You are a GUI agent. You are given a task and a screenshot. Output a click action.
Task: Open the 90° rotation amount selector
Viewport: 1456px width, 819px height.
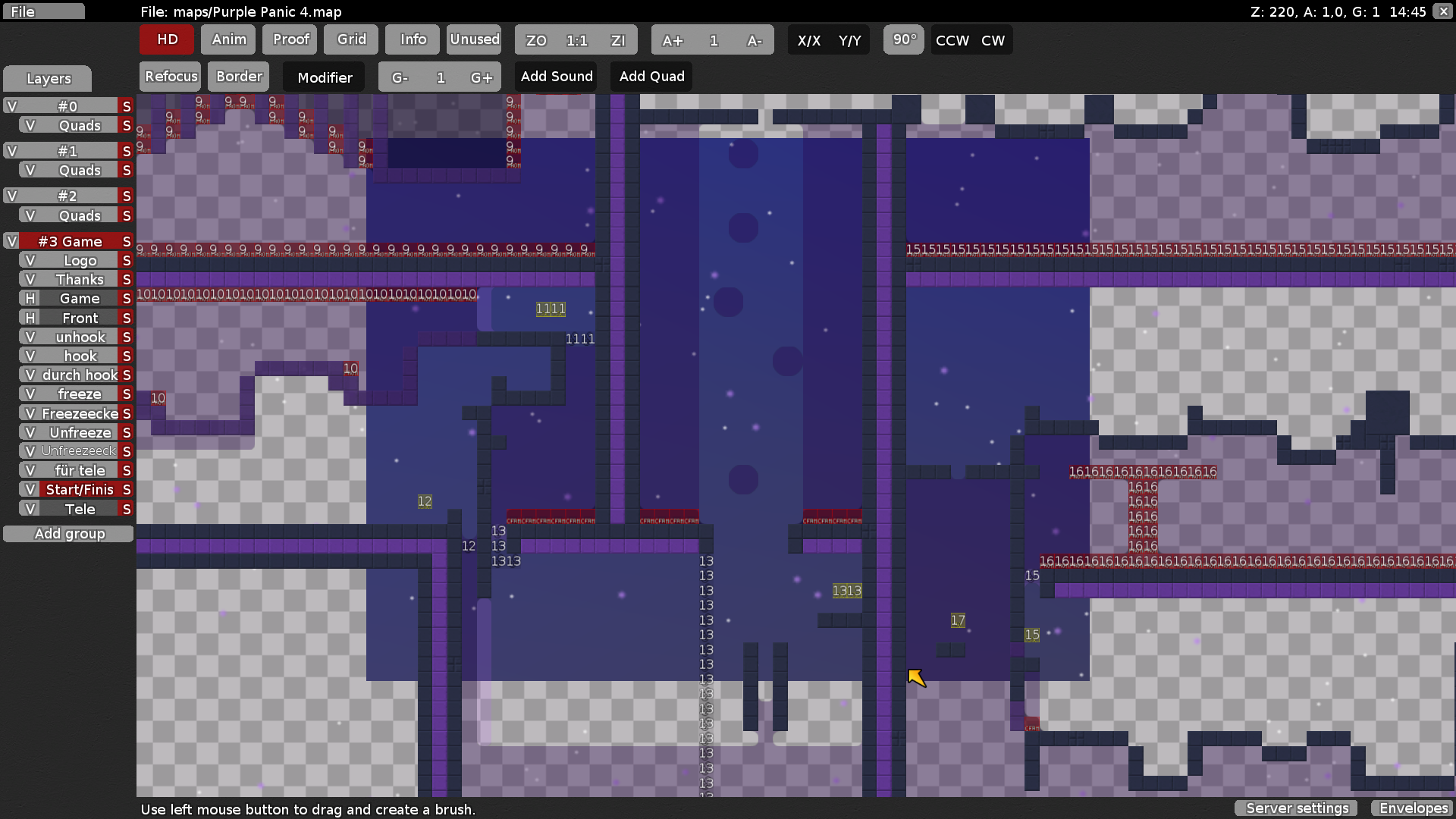pyautogui.click(x=904, y=39)
